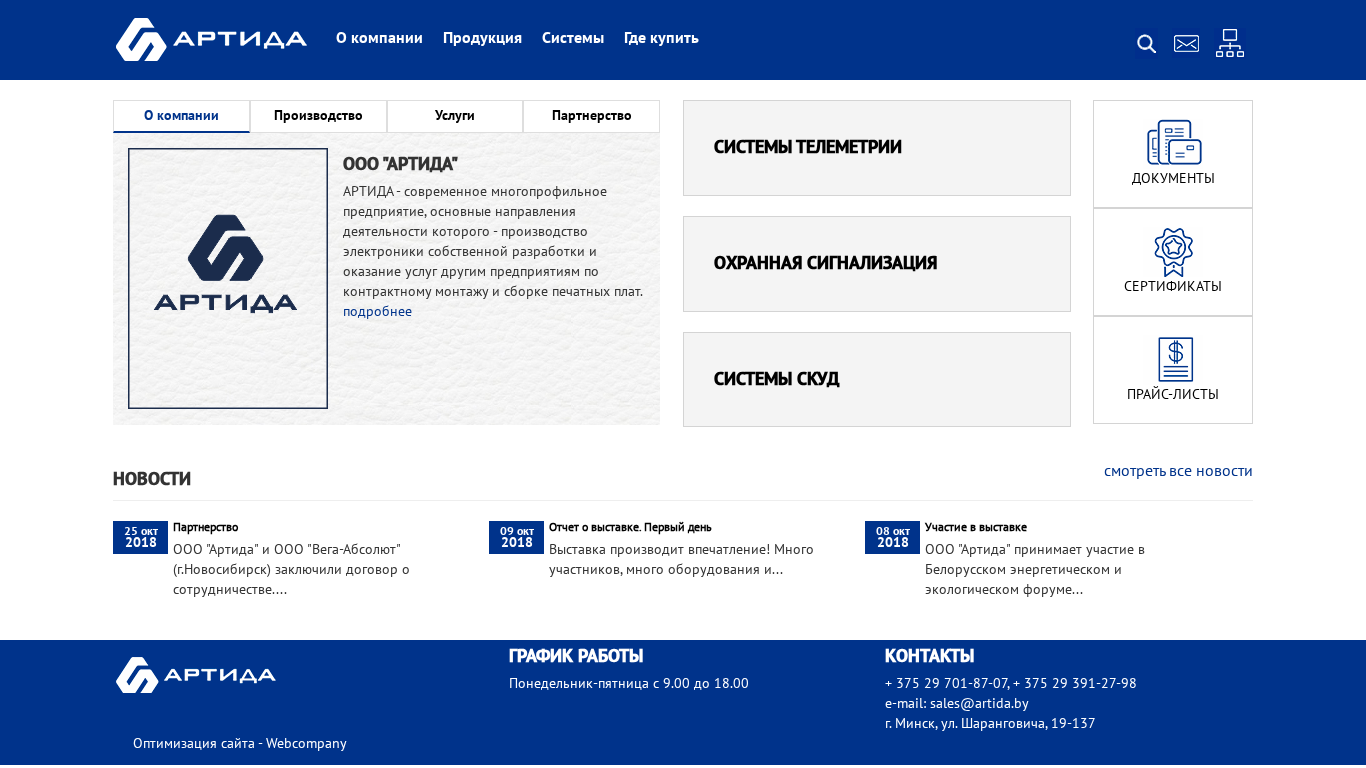1366x768 pixels.
Task: Open Отчет о выставке. Первый день news
Action: click(630, 527)
